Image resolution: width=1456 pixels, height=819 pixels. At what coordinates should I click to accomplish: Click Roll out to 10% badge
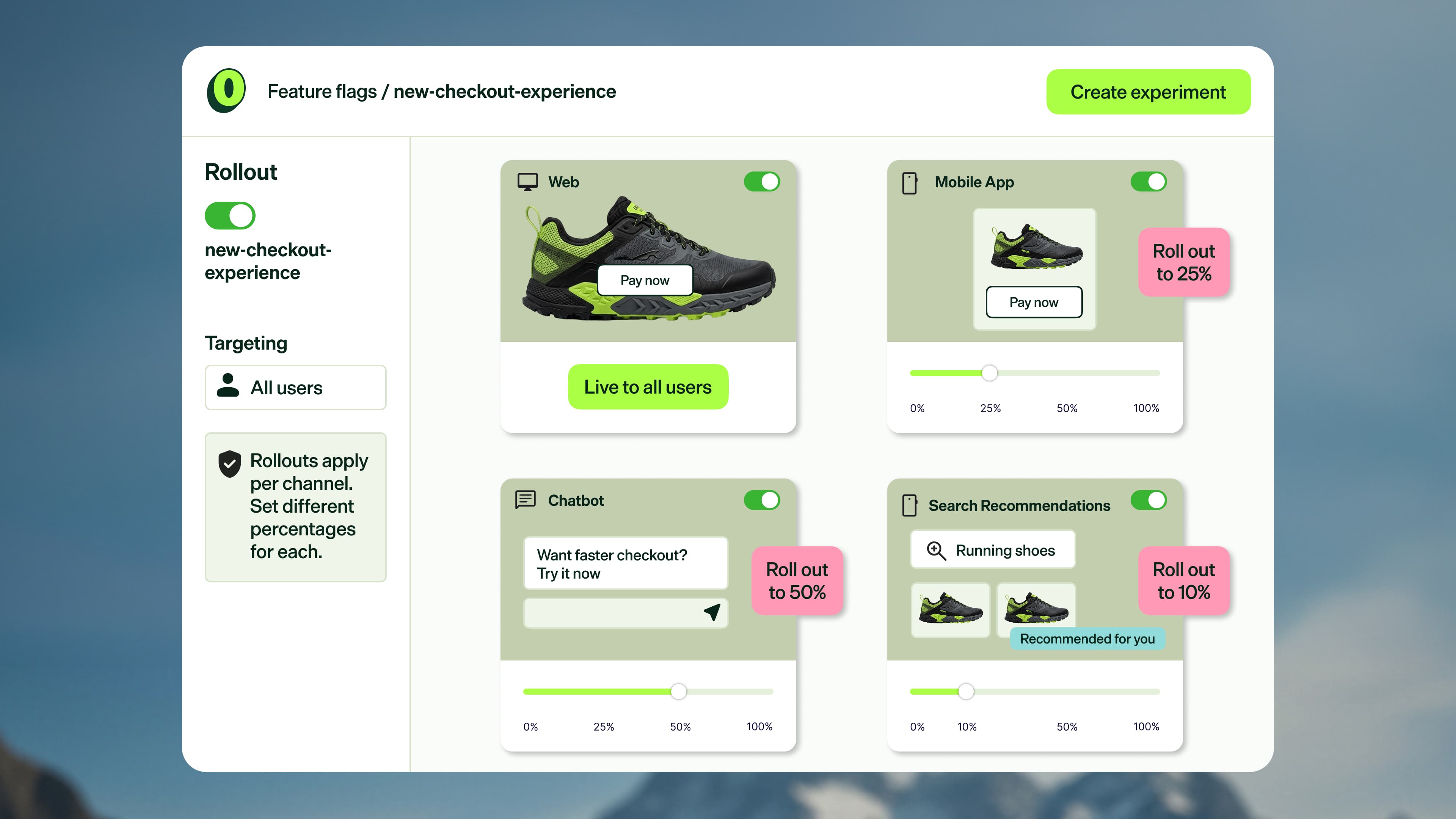(x=1183, y=581)
